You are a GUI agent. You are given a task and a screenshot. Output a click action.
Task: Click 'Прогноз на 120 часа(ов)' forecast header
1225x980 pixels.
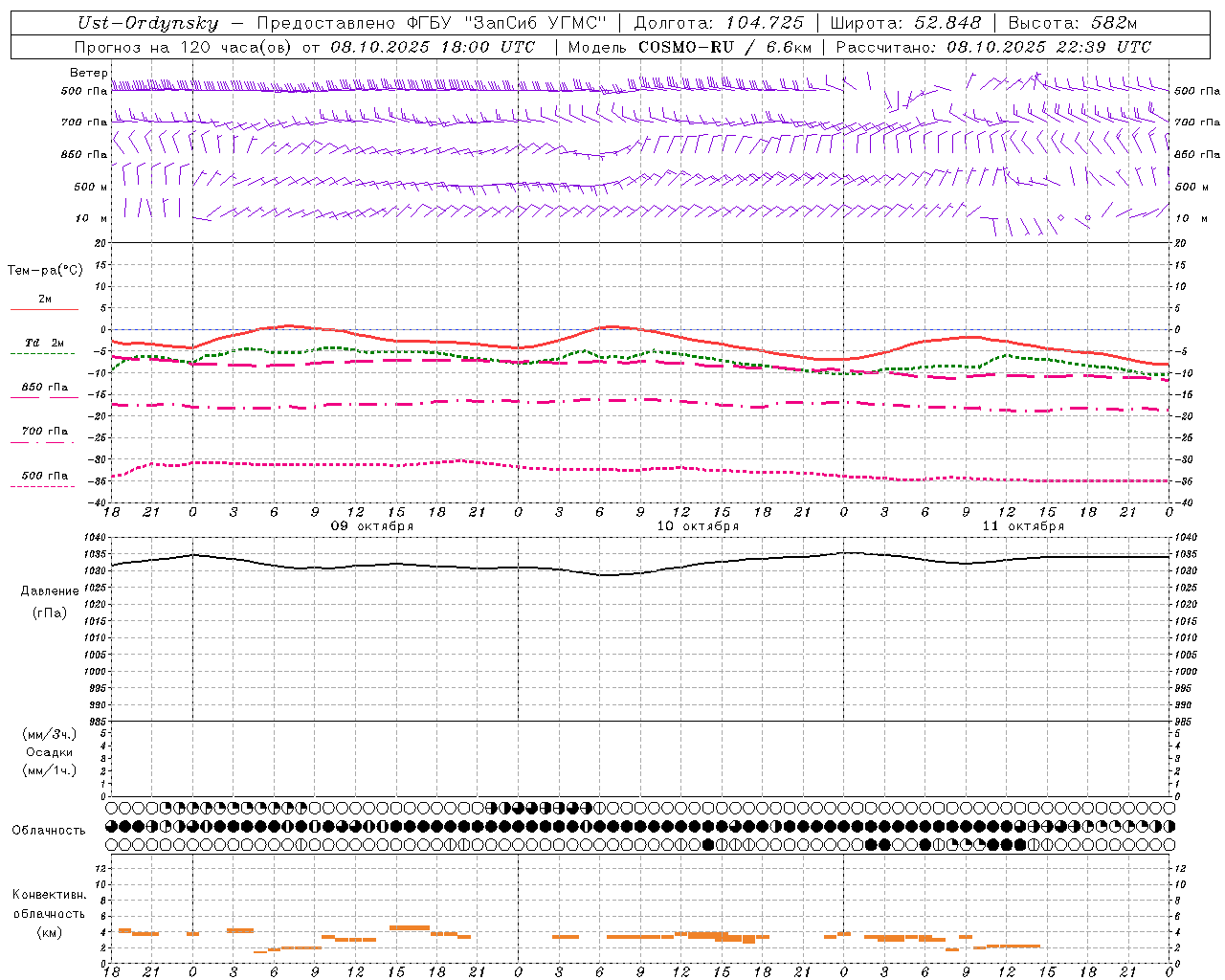[x=184, y=47]
